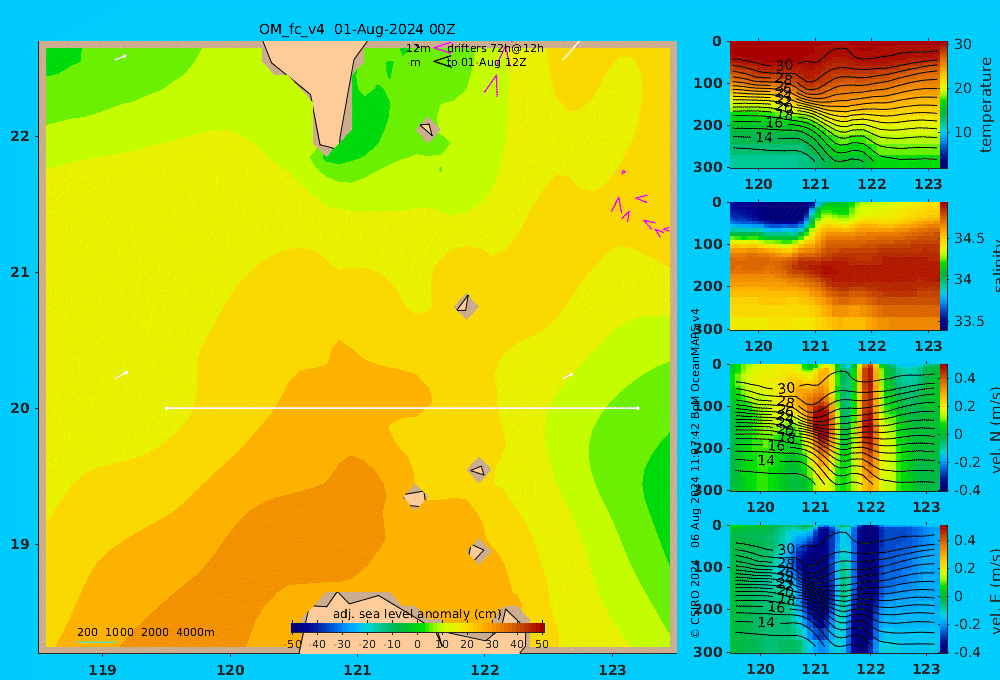Open the temperature section panel
Image resolution: width=1000 pixels, height=680 pixels.
(x=834, y=105)
